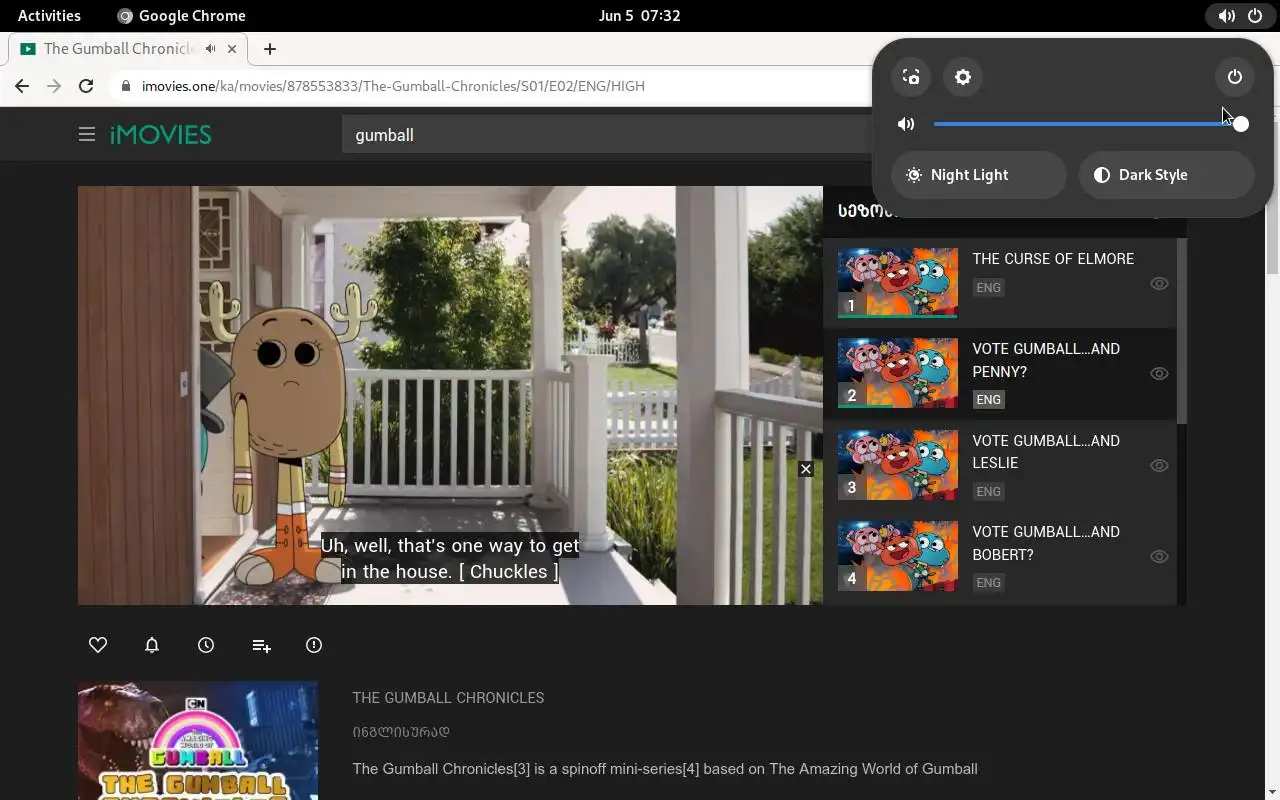Click the system tray power icon
Screen dimensions: 1280x800
[1255, 15]
